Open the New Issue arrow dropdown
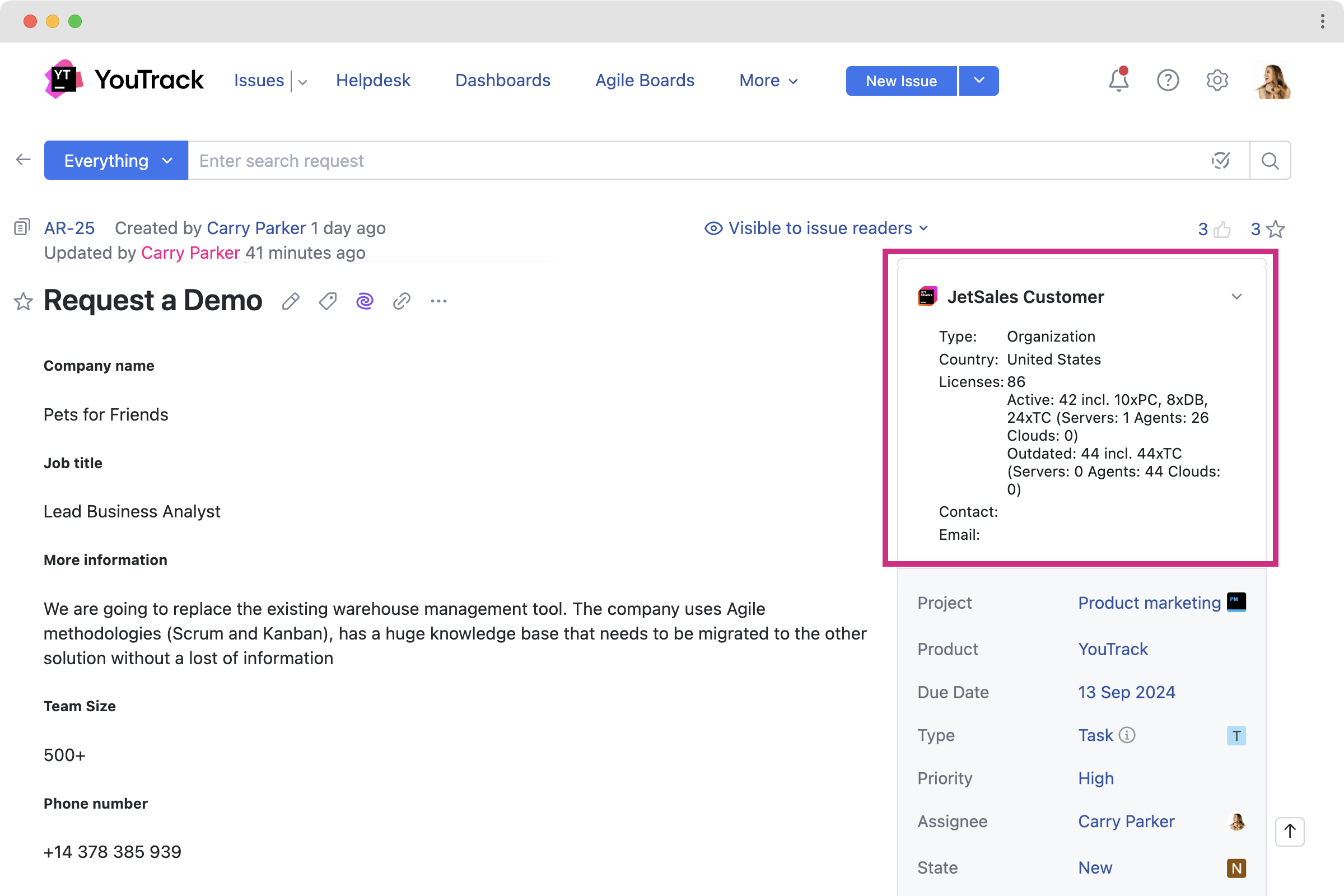 979,81
